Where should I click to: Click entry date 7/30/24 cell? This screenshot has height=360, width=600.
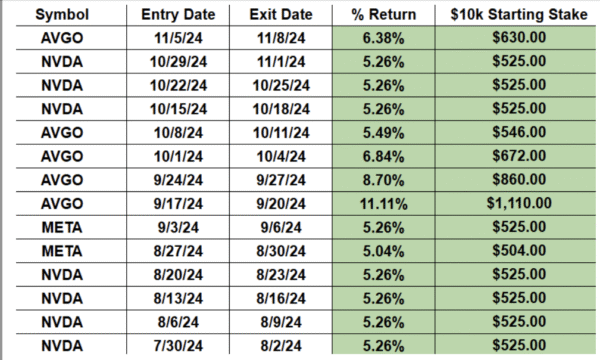178,346
